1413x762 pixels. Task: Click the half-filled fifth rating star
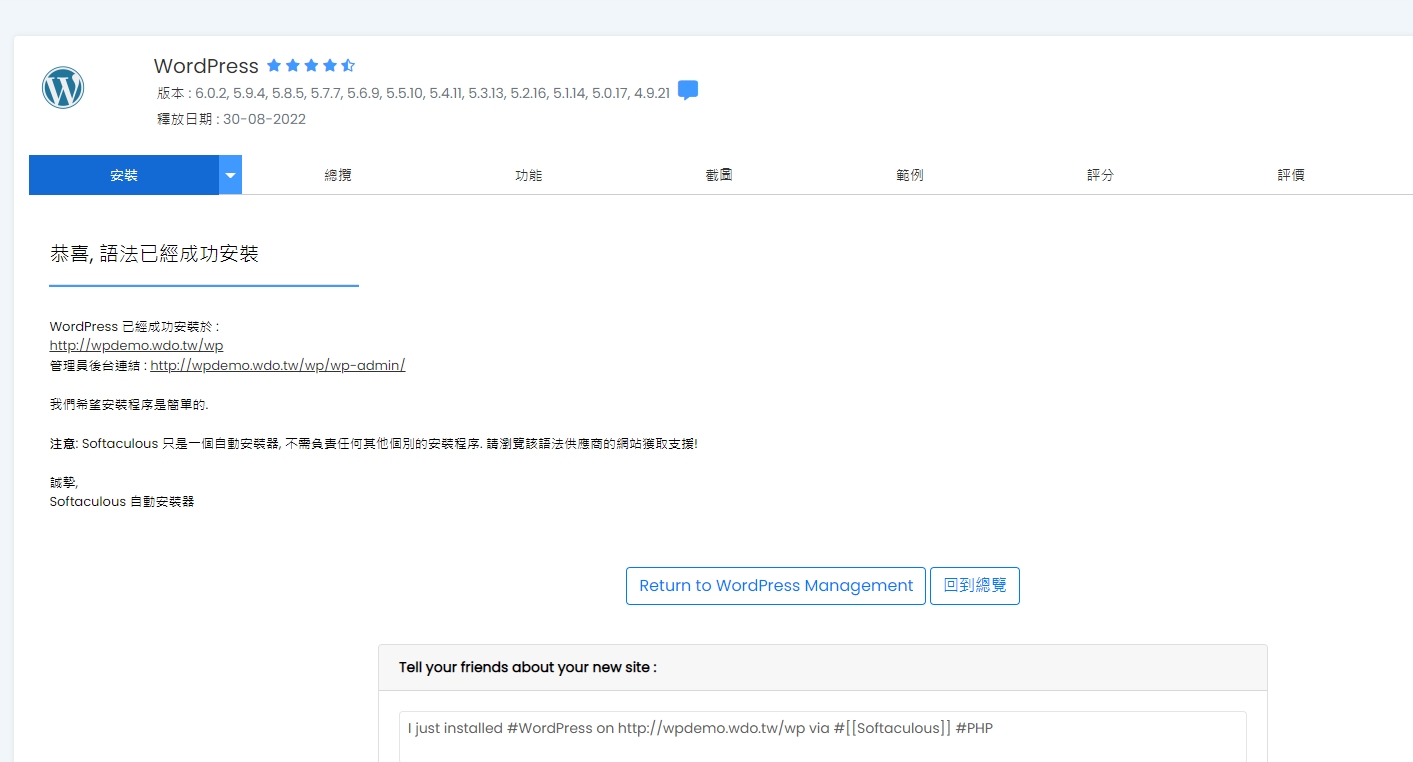[x=348, y=66]
